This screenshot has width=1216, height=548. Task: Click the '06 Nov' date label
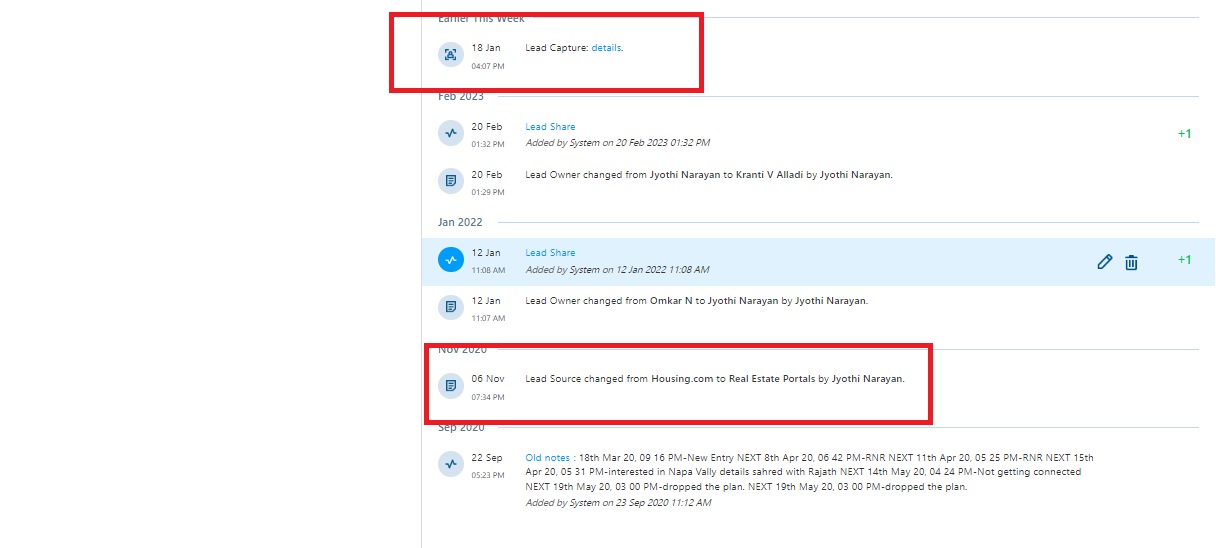[x=488, y=379]
